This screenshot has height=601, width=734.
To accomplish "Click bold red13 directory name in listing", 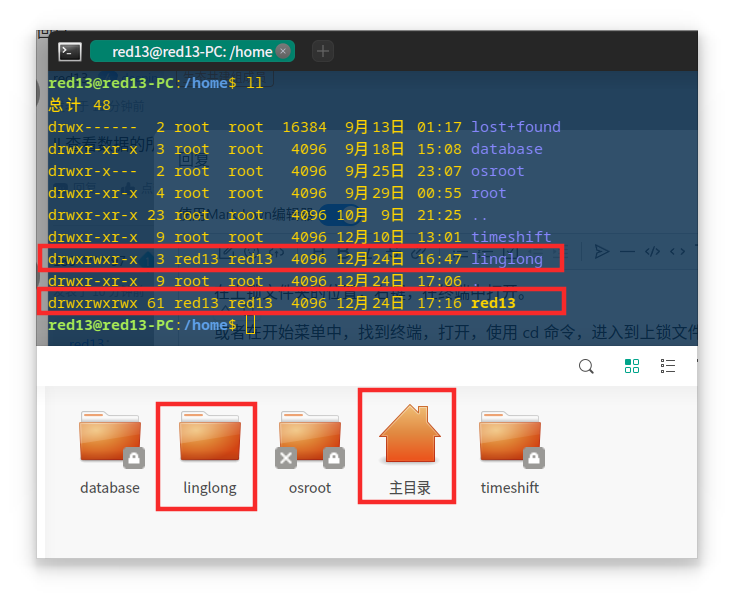I will point(493,303).
